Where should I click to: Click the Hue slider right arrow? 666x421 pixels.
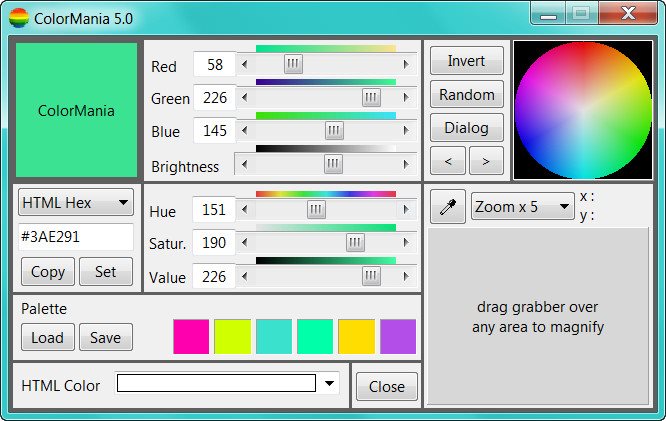(x=406, y=209)
